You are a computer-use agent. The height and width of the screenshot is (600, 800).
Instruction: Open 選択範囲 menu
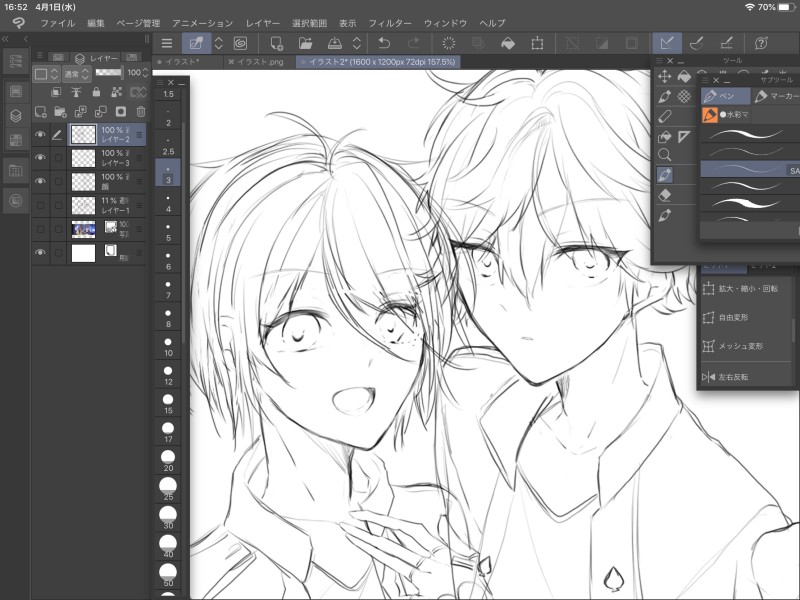point(309,23)
